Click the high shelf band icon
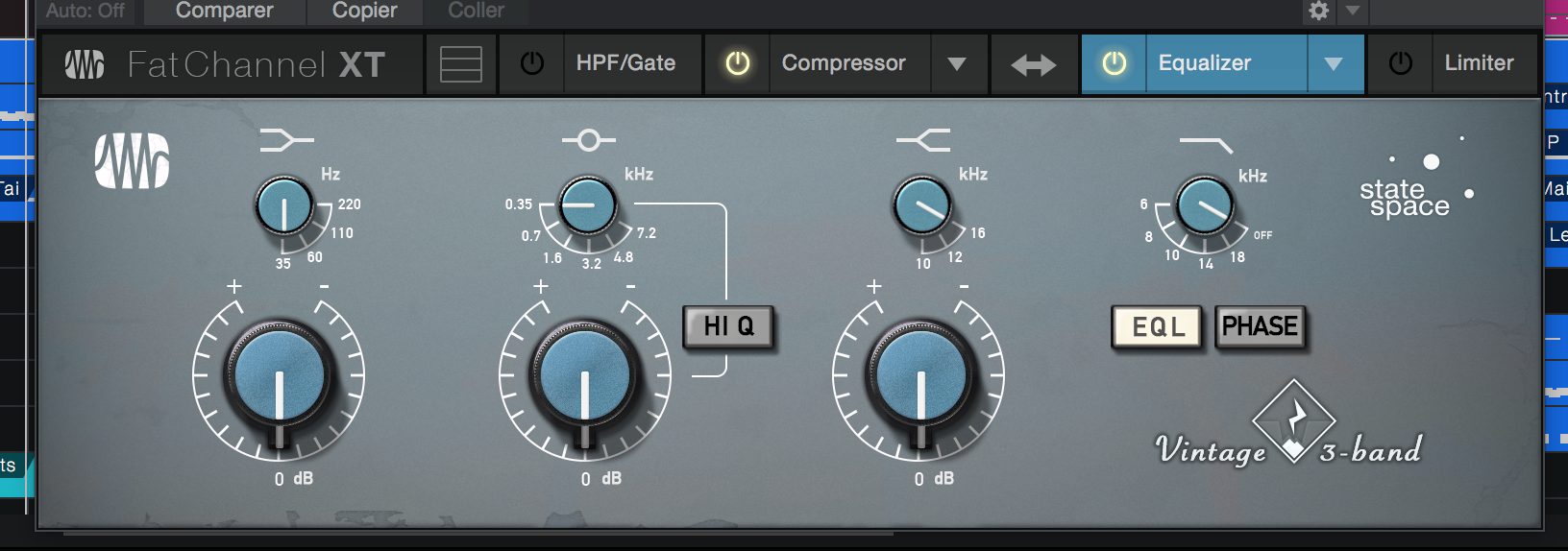Image resolution: width=1568 pixels, height=551 pixels. (x=923, y=140)
